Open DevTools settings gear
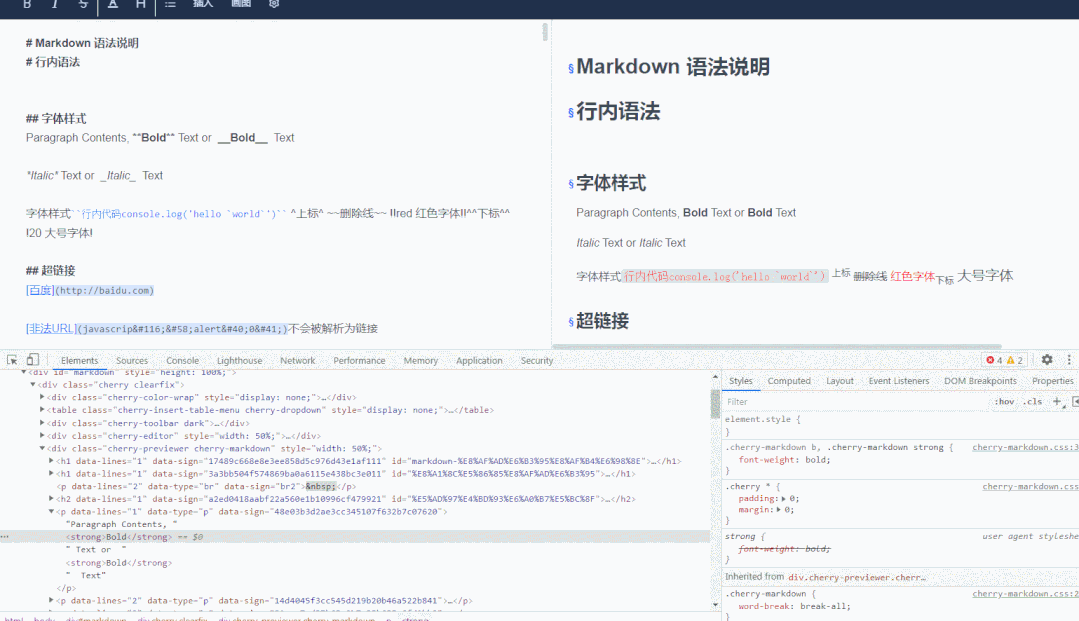 tap(1046, 360)
